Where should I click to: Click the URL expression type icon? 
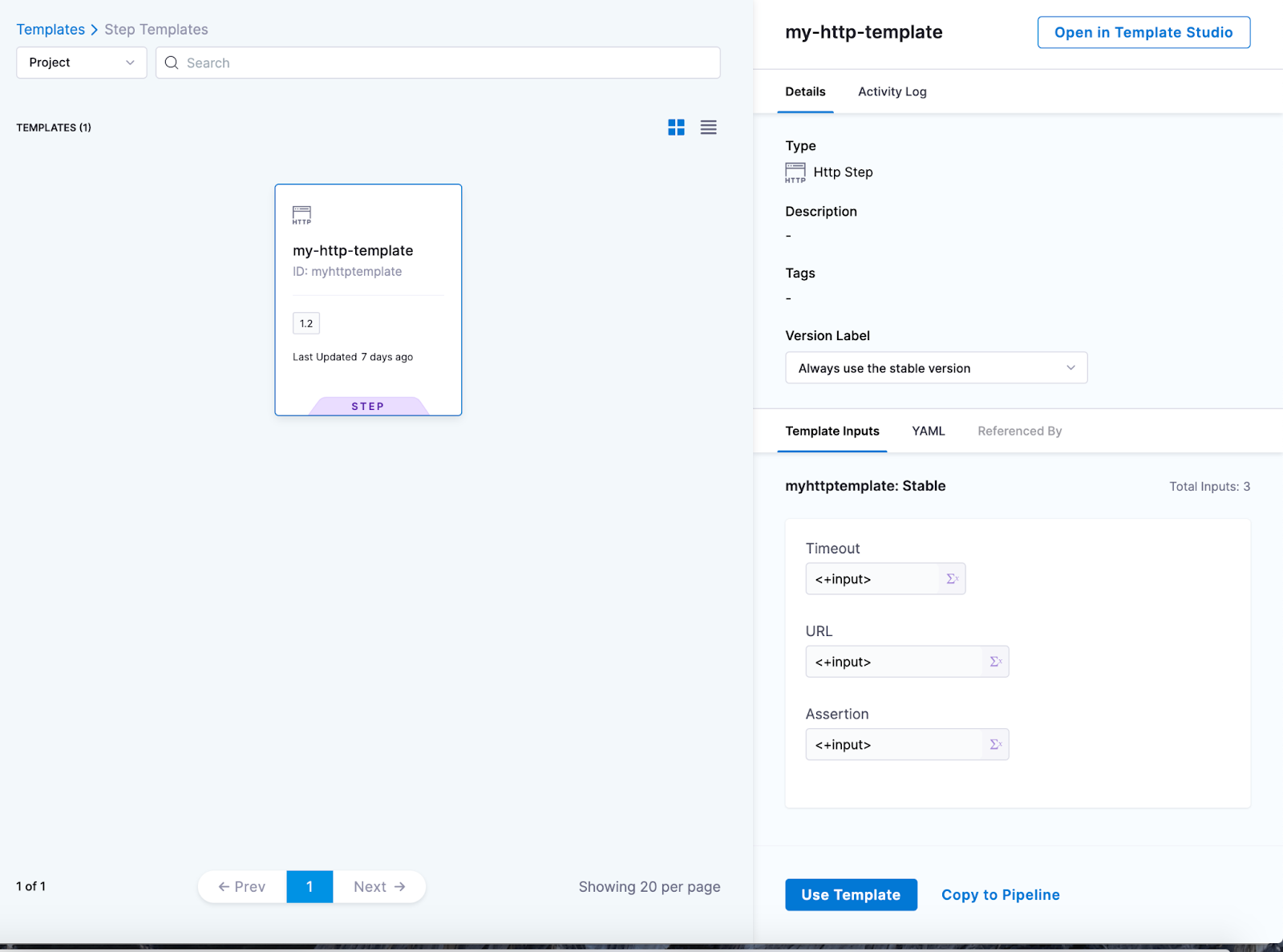tap(995, 662)
